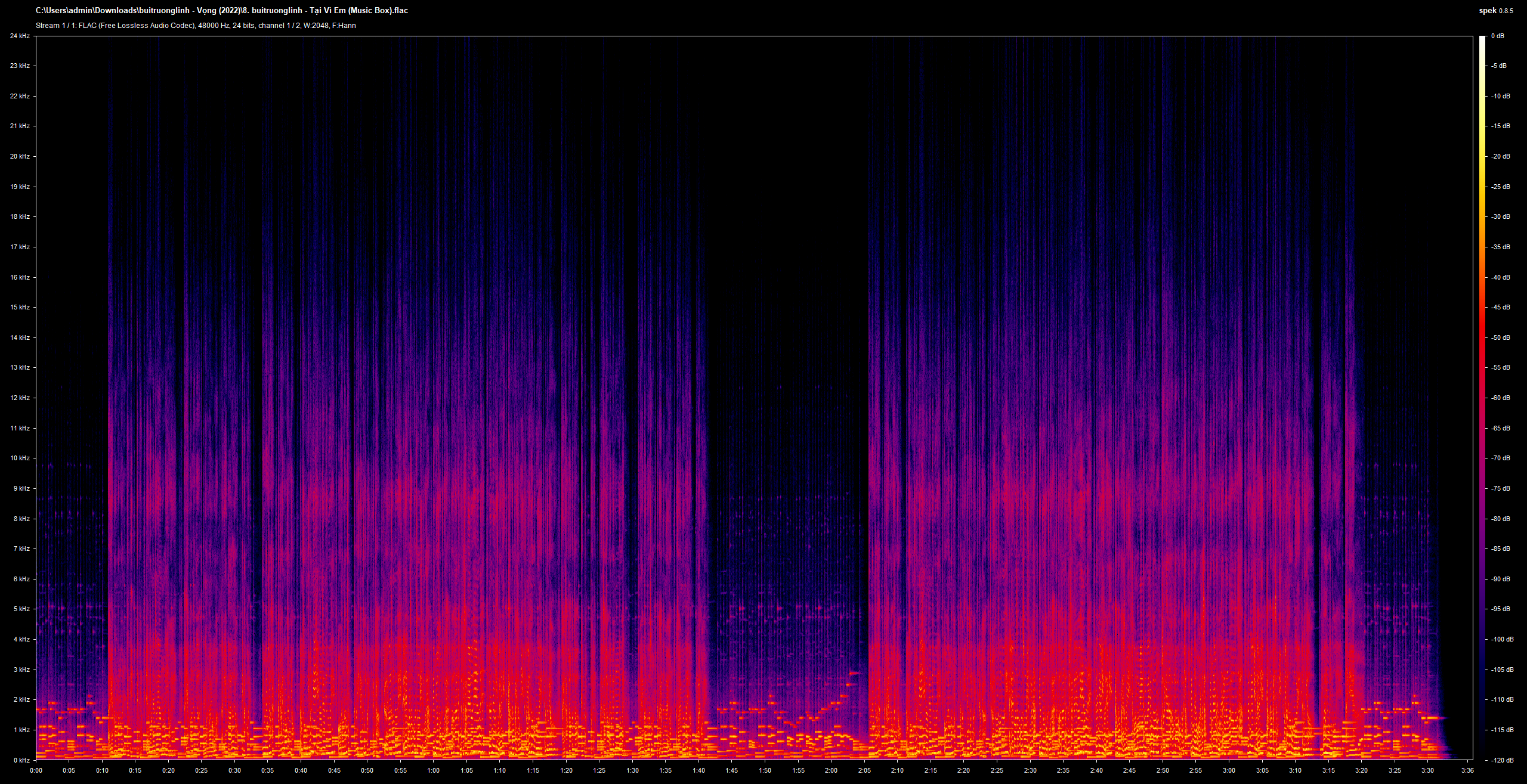The height and width of the screenshot is (784, 1527).
Task: Pick the 3:36 end time axis label
Action: [1467, 770]
